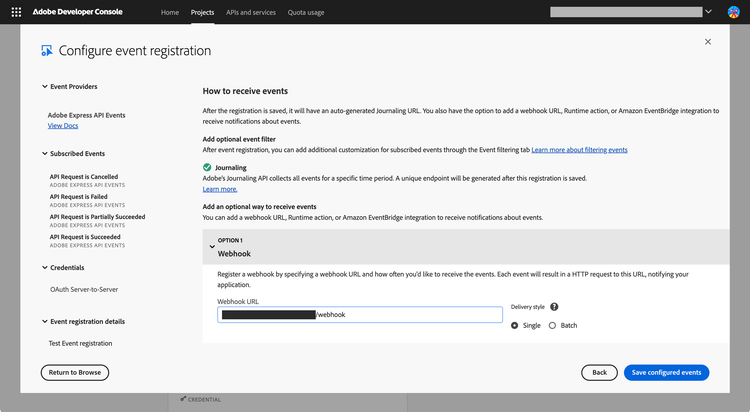Close the Configure event registration dialog
750x412 pixels.
pyautogui.click(x=708, y=42)
